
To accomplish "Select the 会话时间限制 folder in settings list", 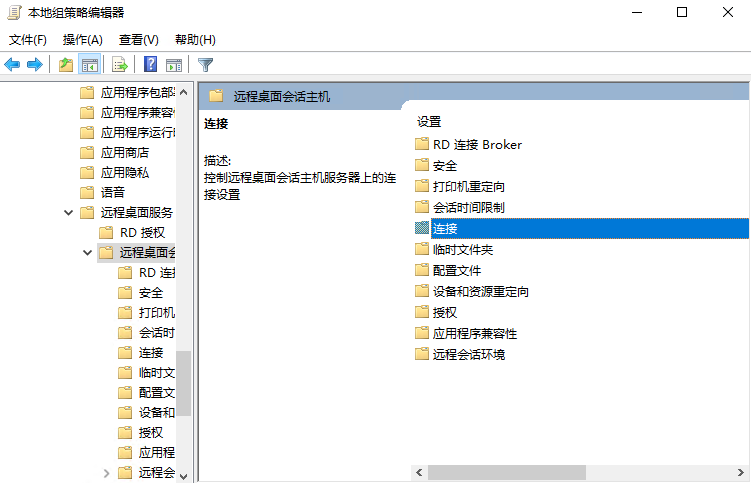I will [x=468, y=207].
